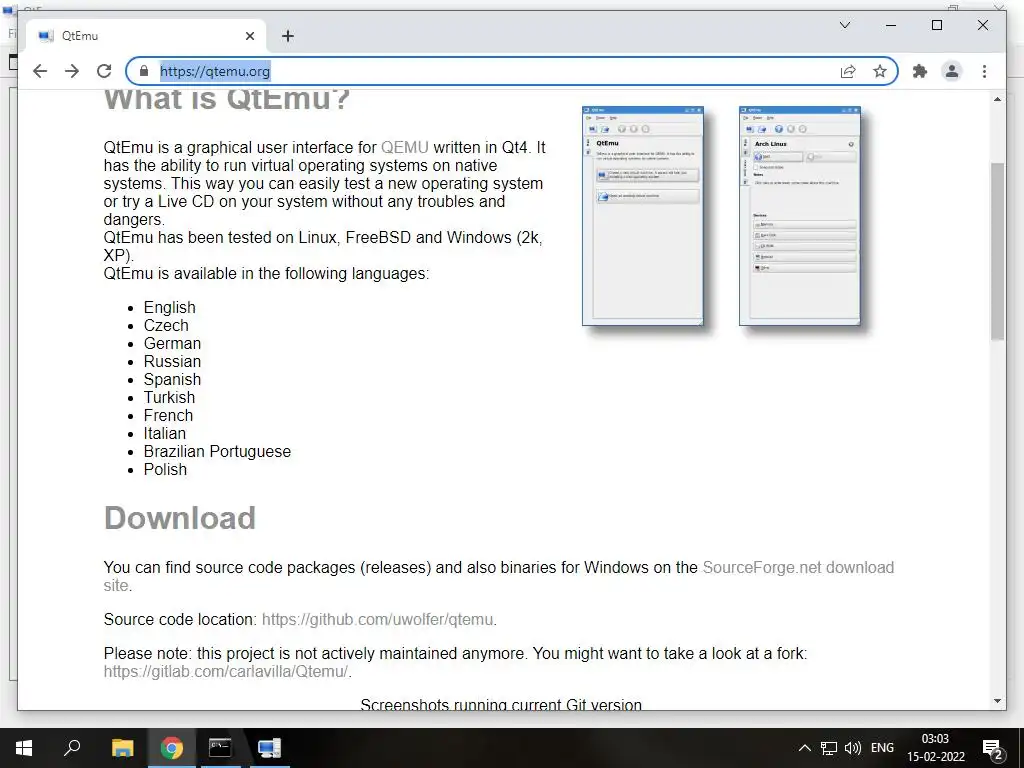
Task: Click "Polish" list item
Action: [165, 470]
